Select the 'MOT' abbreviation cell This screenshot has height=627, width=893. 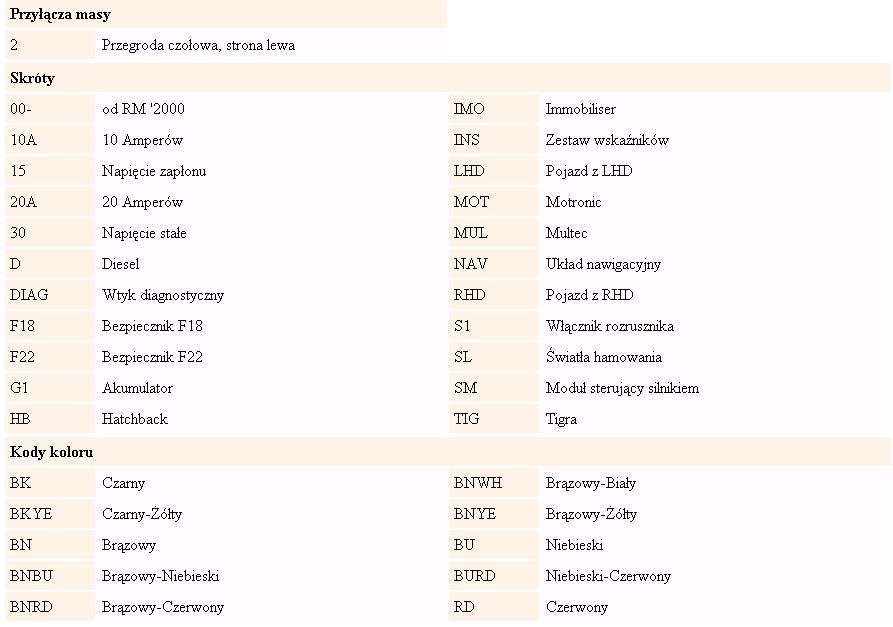[x=471, y=202]
